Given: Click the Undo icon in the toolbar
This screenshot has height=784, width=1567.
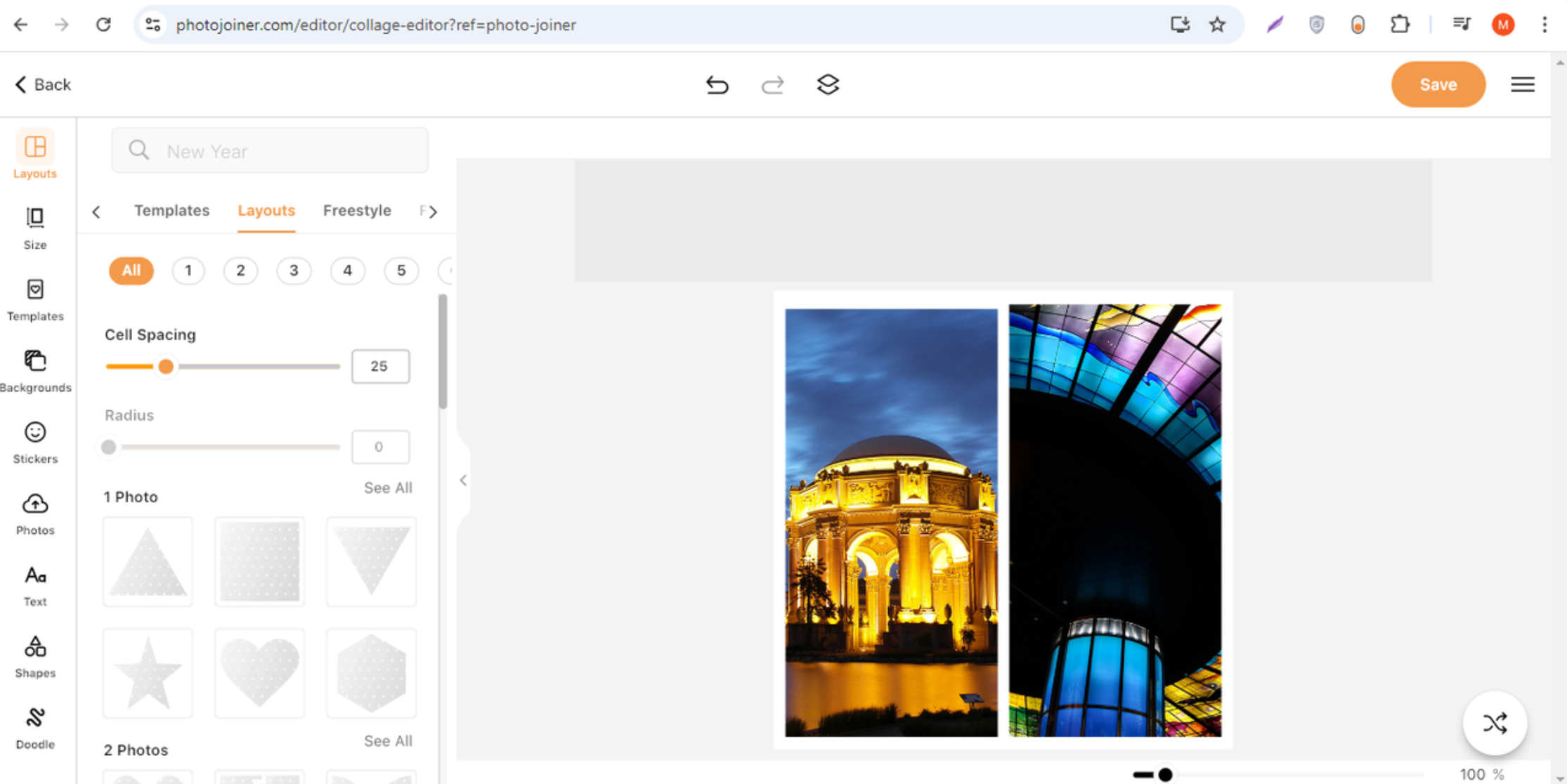Looking at the screenshot, I should (717, 84).
